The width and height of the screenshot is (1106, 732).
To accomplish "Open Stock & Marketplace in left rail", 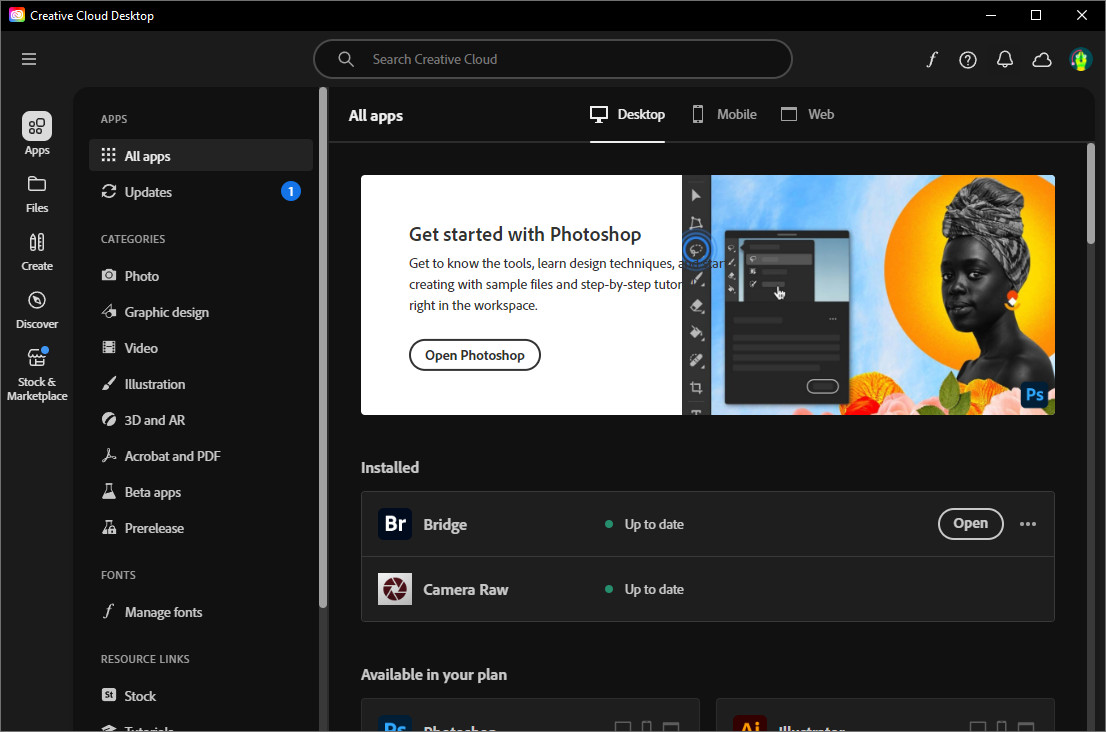I will coord(37,374).
